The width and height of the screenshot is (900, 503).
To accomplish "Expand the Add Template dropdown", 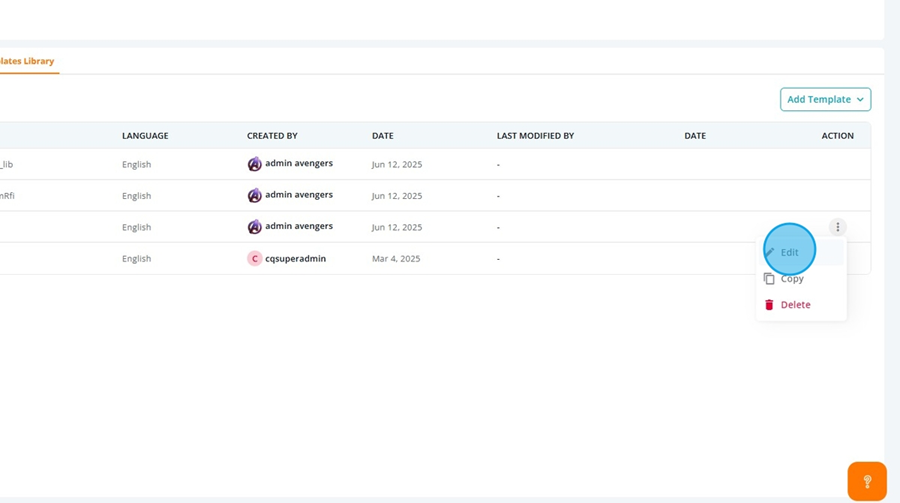I will (825, 99).
